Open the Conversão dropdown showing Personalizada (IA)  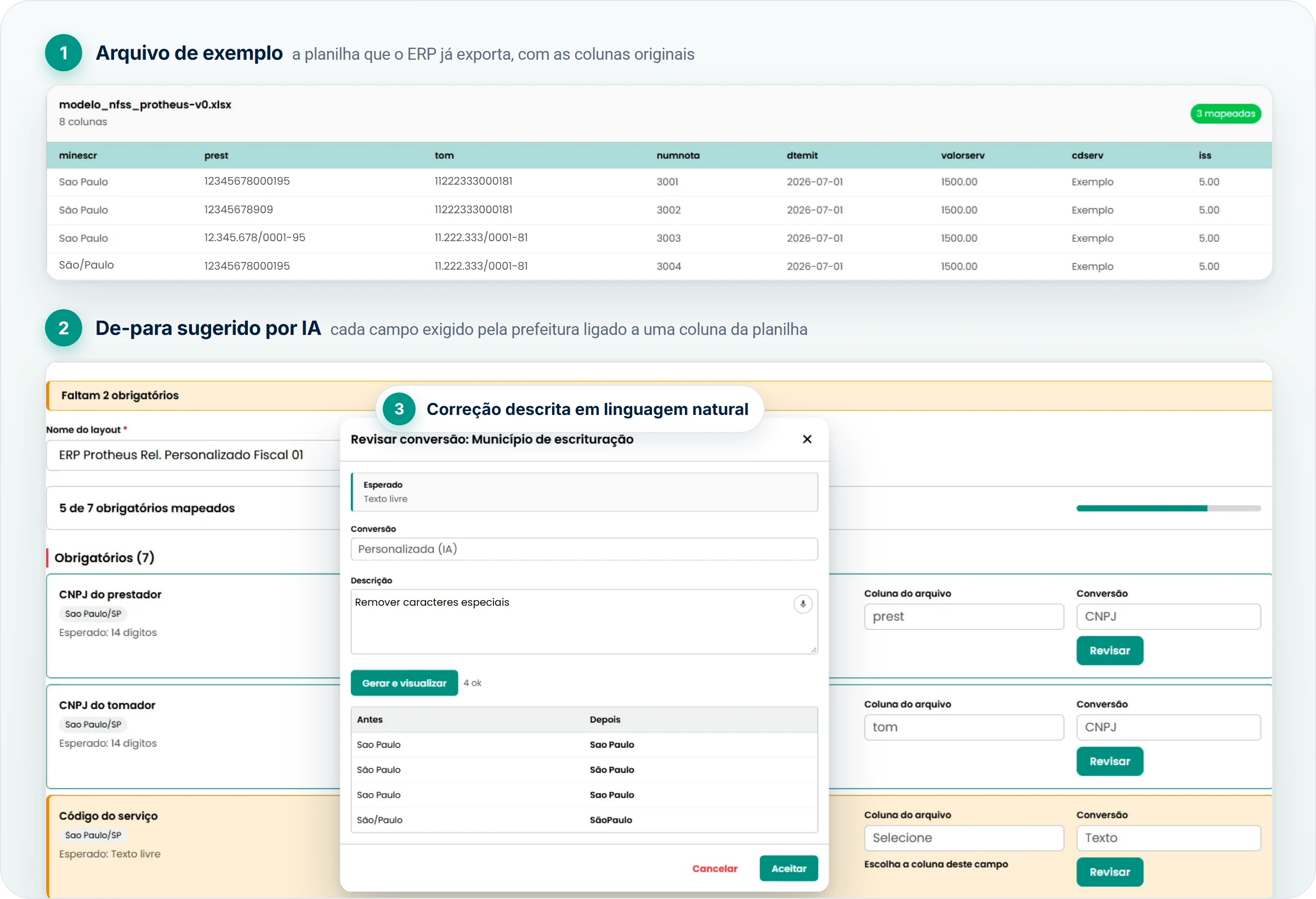(x=584, y=549)
